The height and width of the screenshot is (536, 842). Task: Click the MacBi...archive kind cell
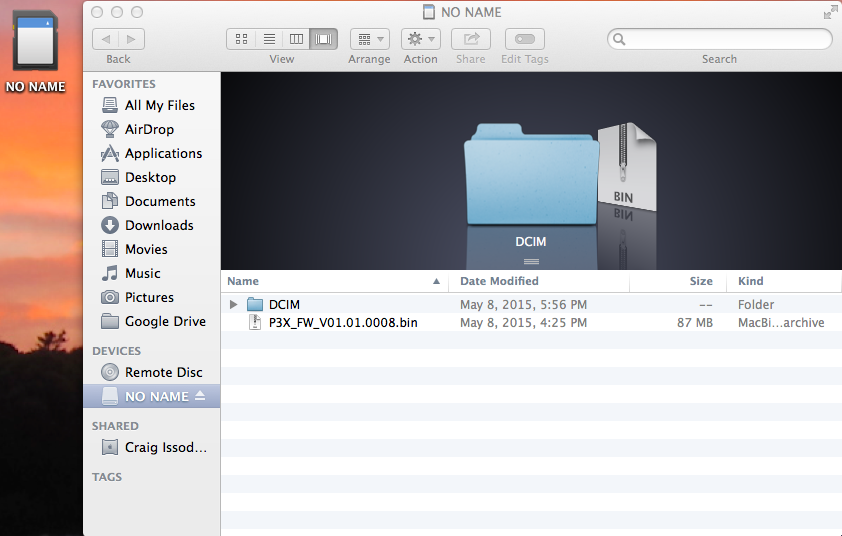tap(781, 323)
